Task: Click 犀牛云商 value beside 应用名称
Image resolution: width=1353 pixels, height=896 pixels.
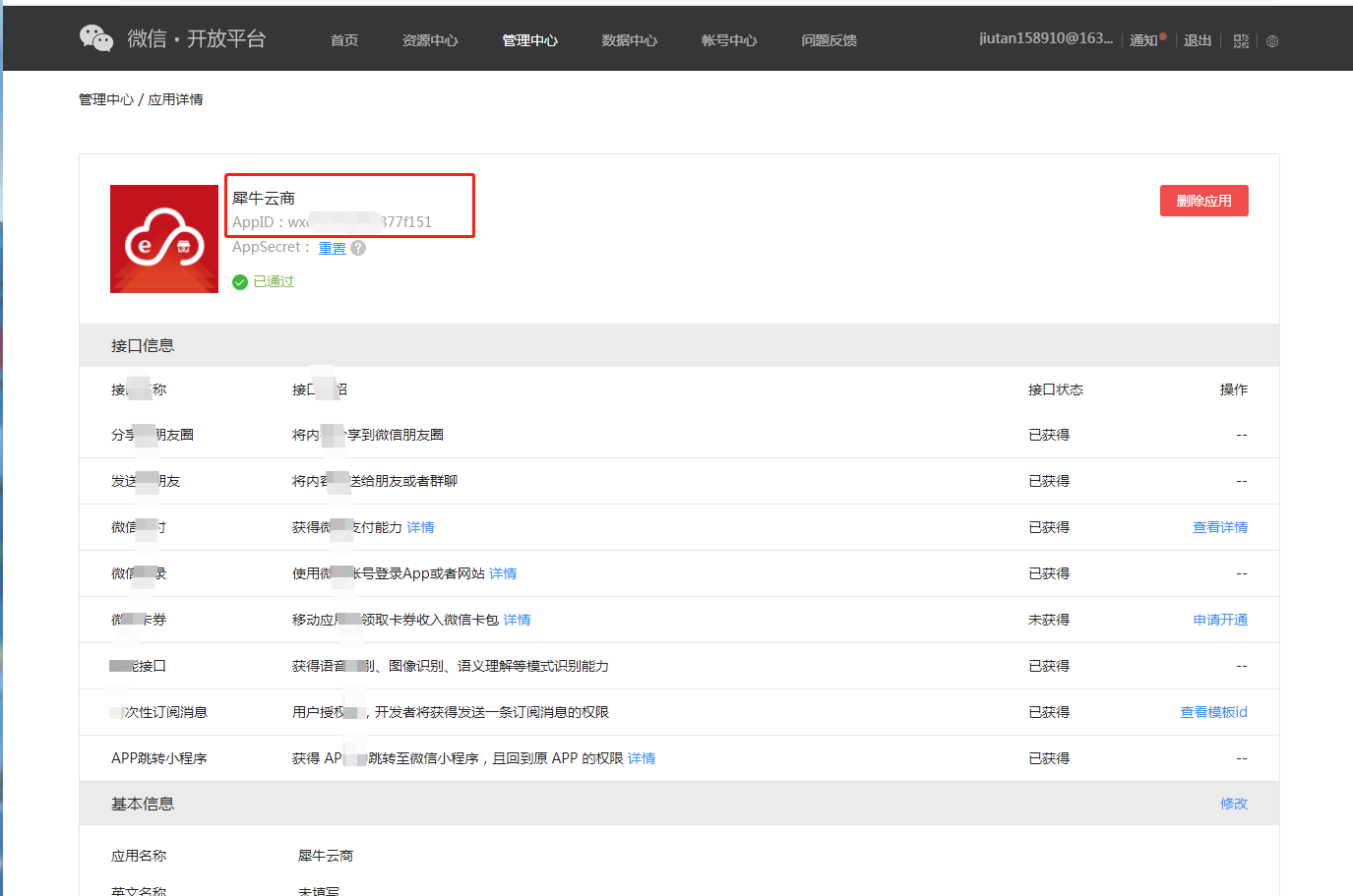Action: click(x=326, y=856)
